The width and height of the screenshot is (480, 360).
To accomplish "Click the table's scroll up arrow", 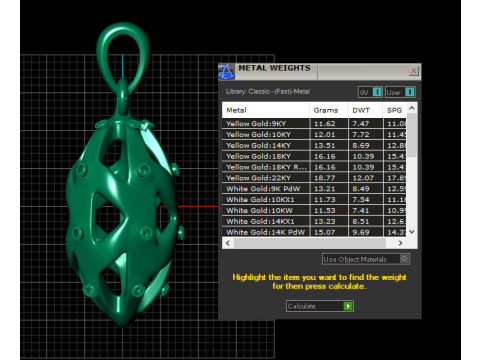I will [412, 108].
